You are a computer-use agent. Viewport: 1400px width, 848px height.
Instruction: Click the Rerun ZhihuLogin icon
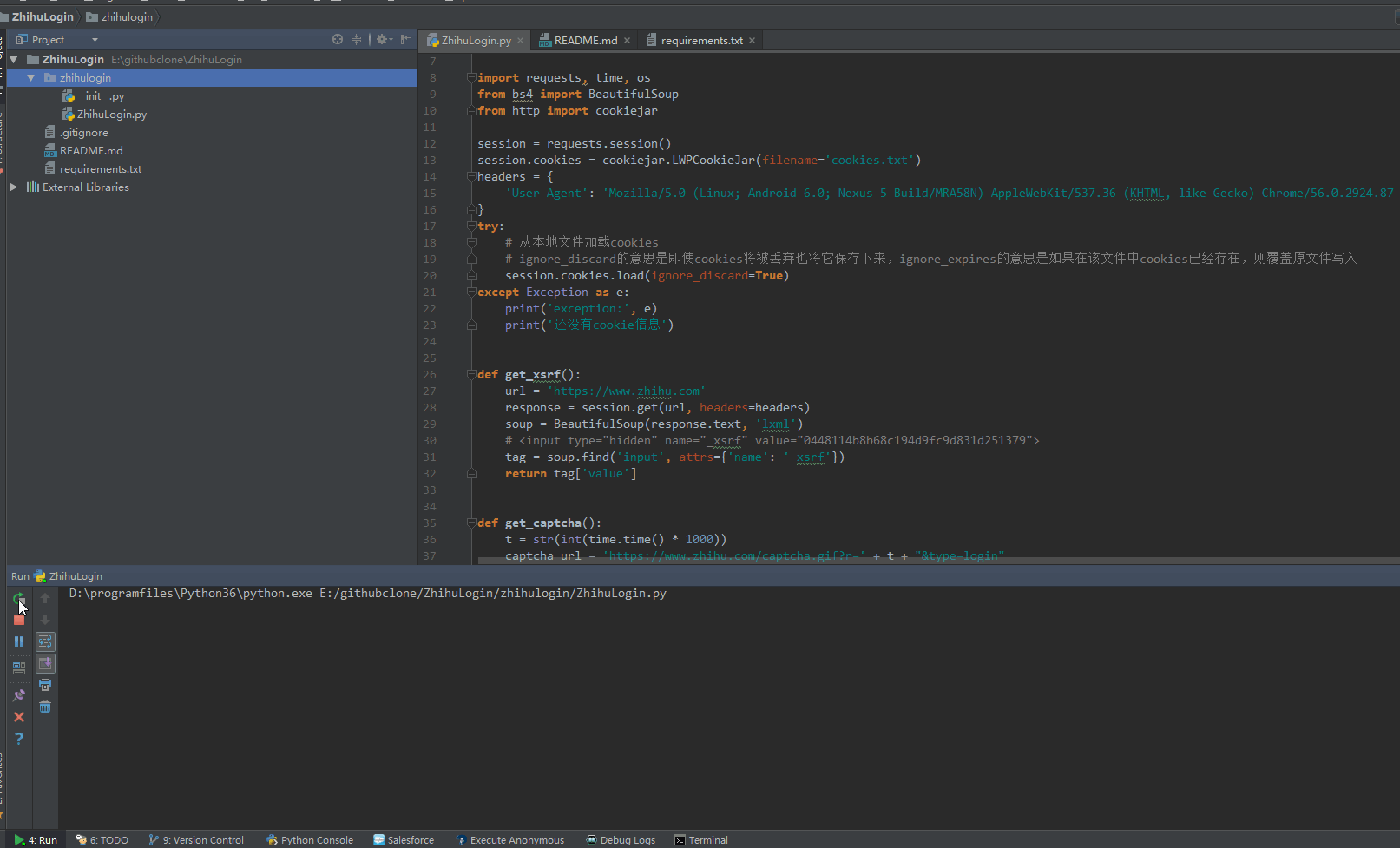(18, 598)
